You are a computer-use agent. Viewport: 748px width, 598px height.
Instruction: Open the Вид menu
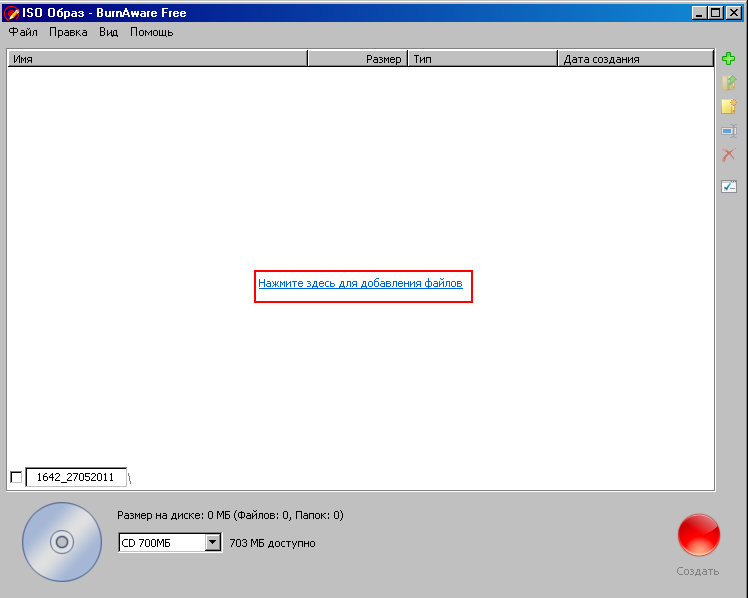[x=108, y=32]
